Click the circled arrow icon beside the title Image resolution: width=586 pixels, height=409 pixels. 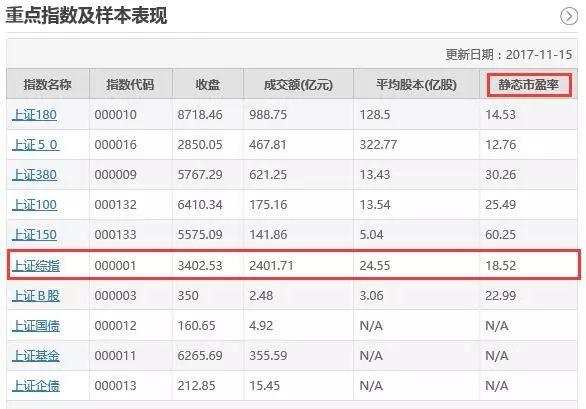pyautogui.click(x=569, y=17)
